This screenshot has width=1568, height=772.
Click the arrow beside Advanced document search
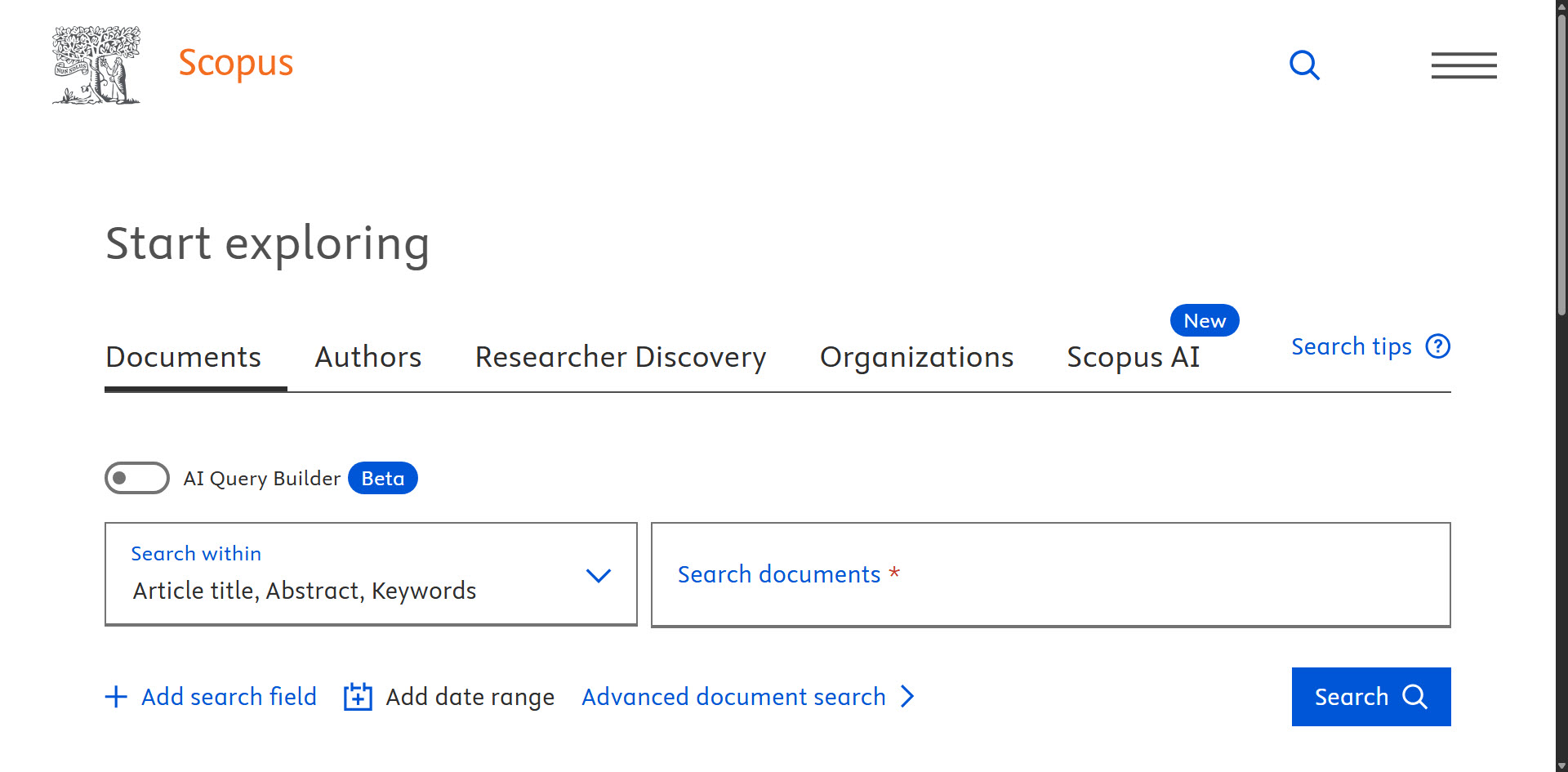click(907, 697)
